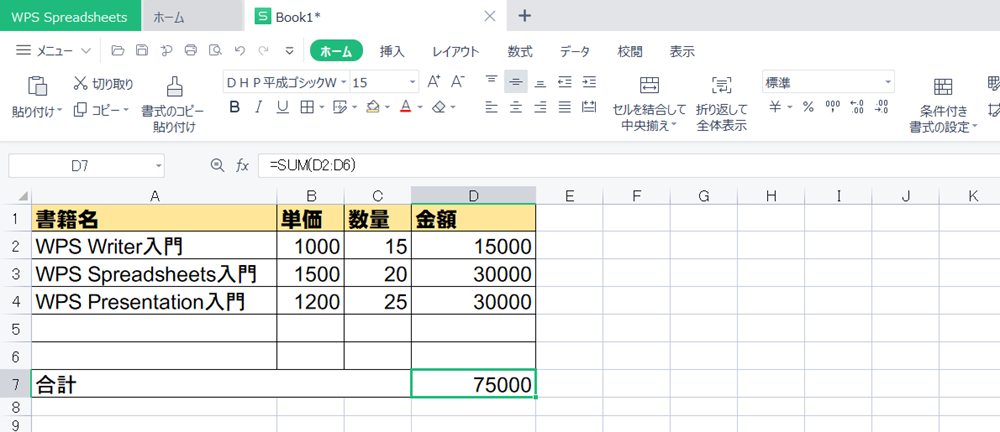Open the 数式 ribbon tab
Screen dimensions: 1000x432
click(x=520, y=52)
